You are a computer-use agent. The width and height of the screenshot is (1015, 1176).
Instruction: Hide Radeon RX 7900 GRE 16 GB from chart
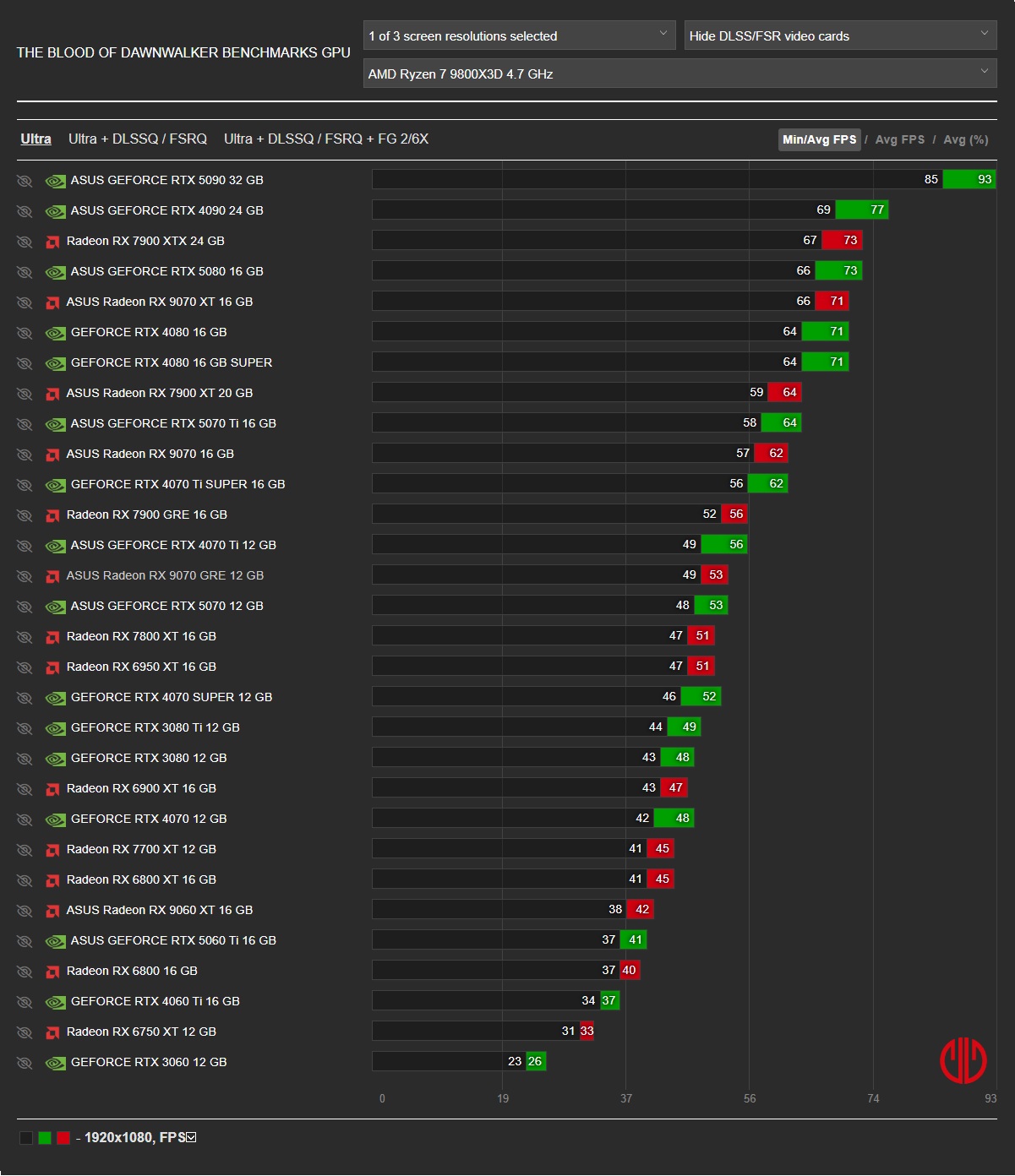tap(25, 515)
